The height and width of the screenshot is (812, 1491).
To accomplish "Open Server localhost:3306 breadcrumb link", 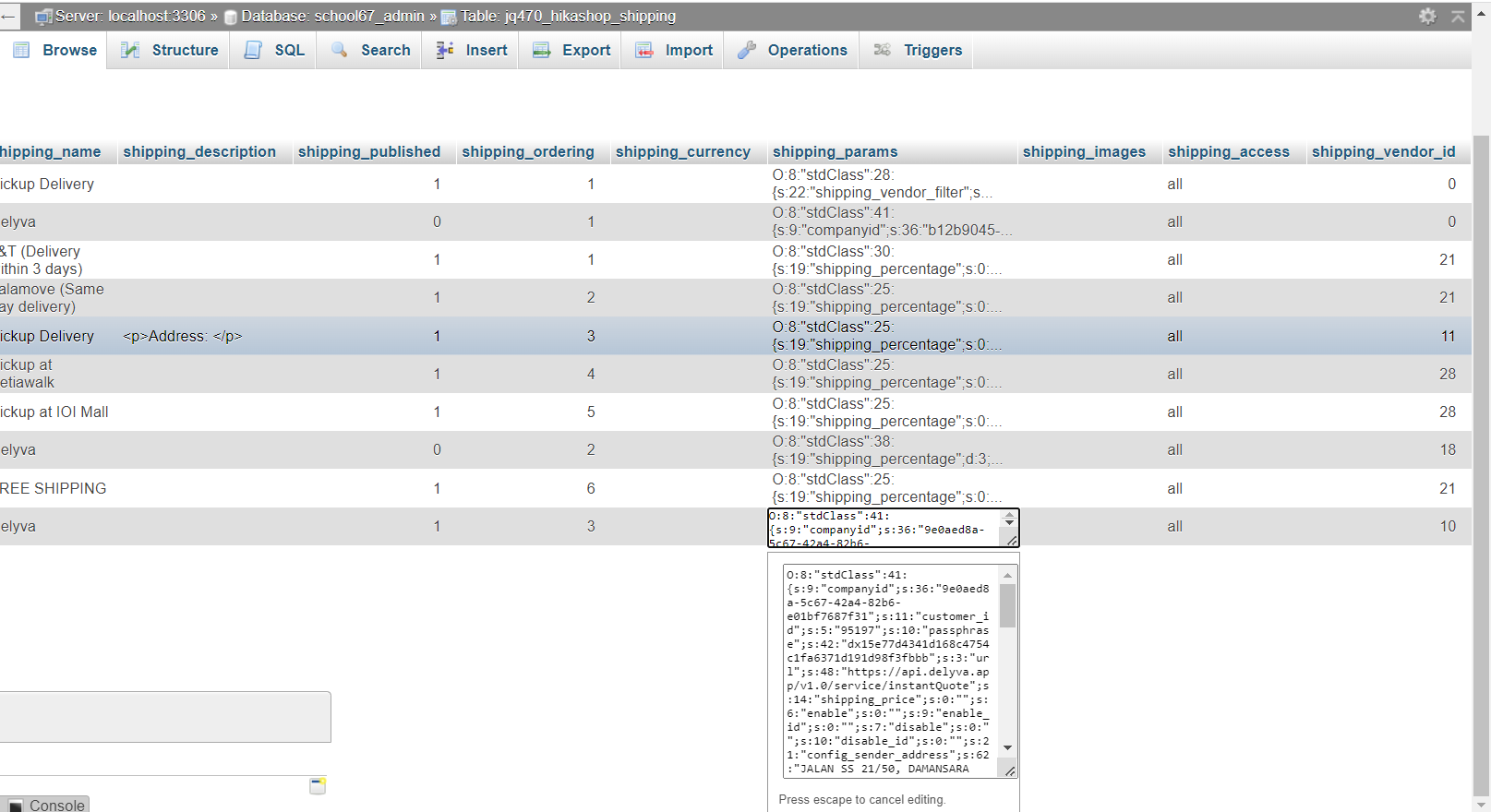I will click(x=129, y=17).
